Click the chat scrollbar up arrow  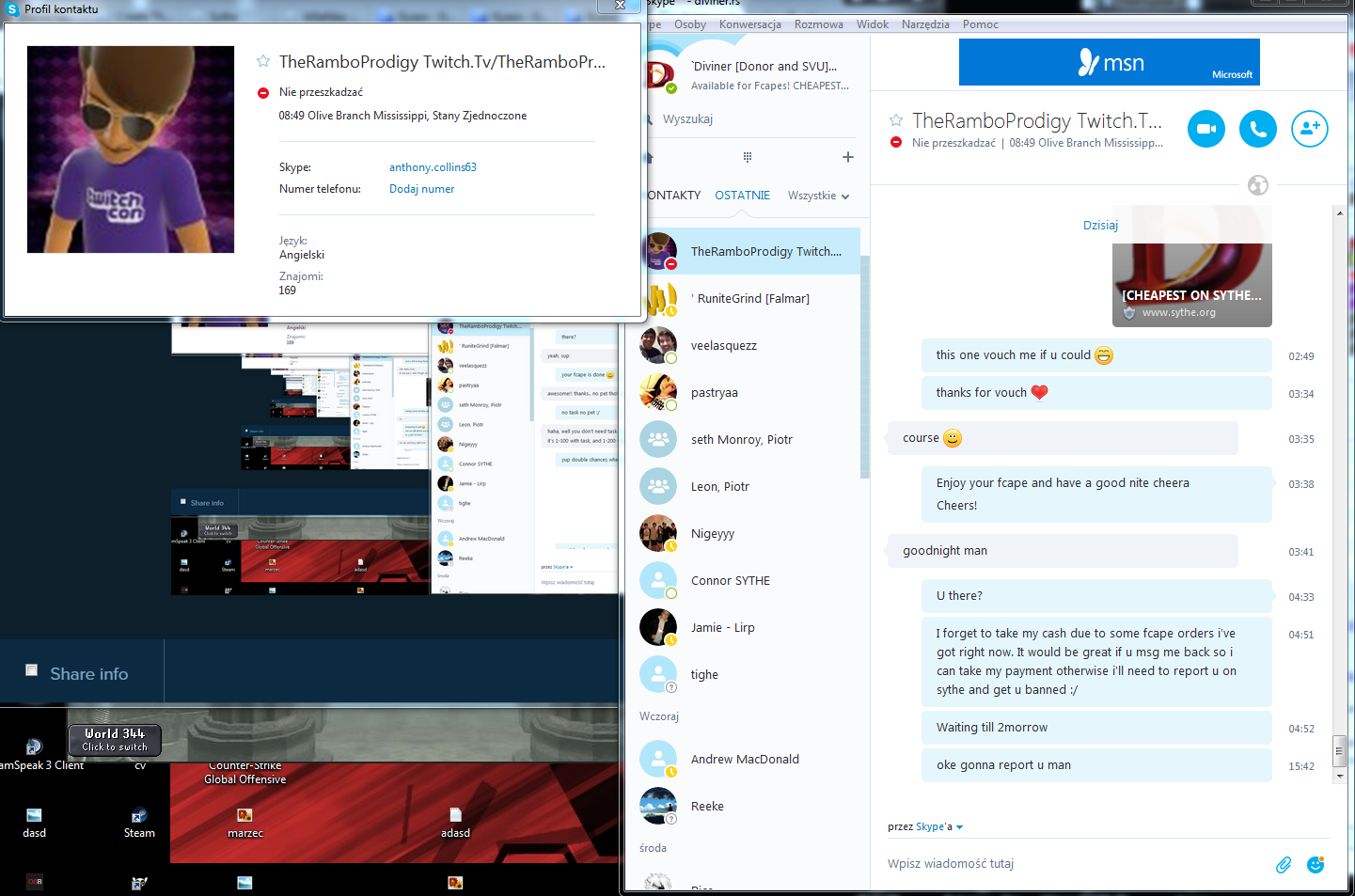coord(1339,213)
